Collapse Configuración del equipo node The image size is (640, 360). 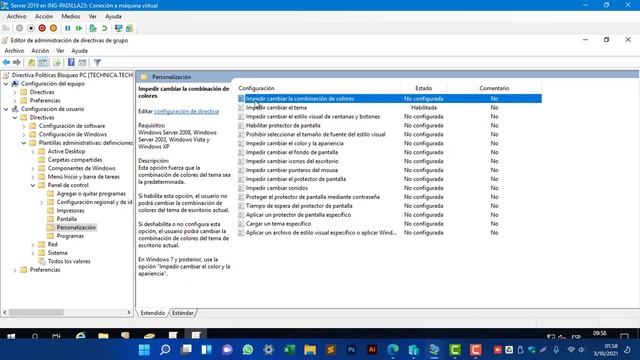[6, 84]
